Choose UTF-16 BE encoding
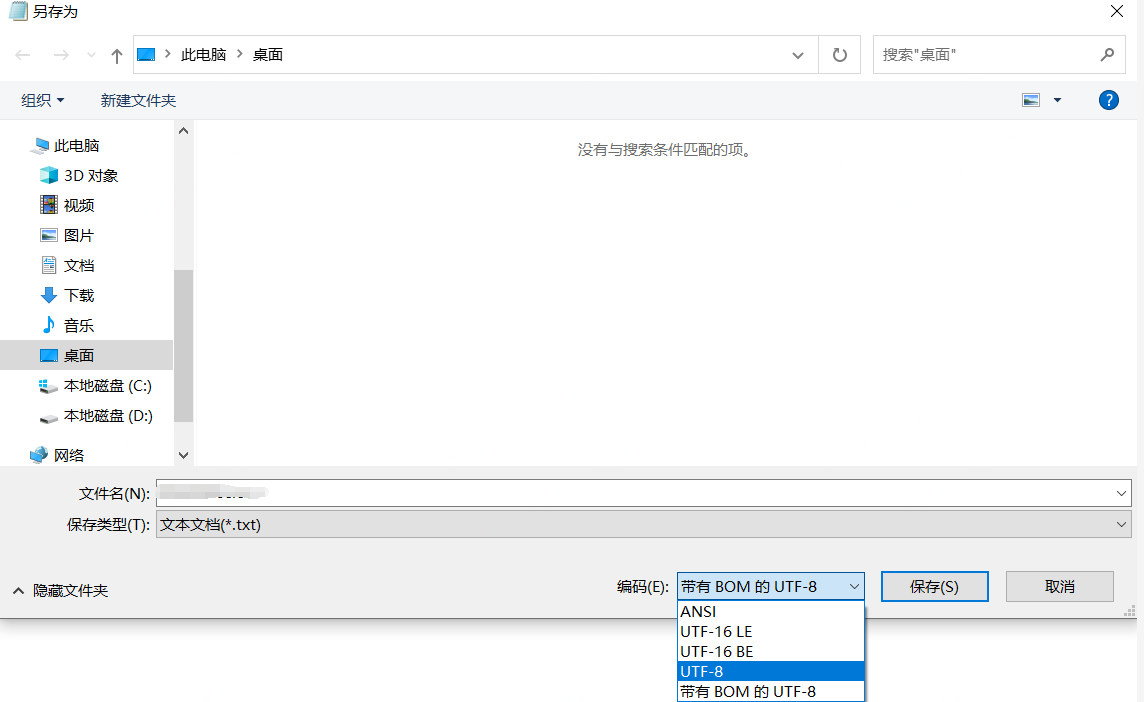Screen dimensions: 1144x702 [x=771, y=652]
